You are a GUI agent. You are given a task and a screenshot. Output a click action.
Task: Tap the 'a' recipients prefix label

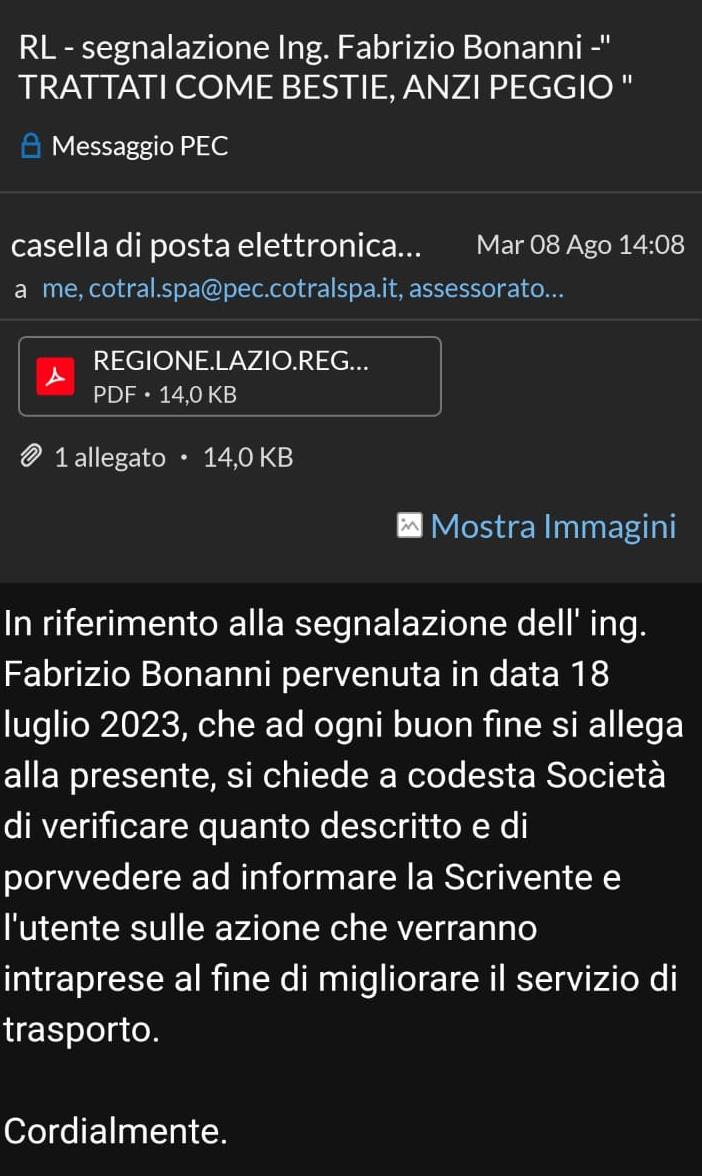pos(21,290)
